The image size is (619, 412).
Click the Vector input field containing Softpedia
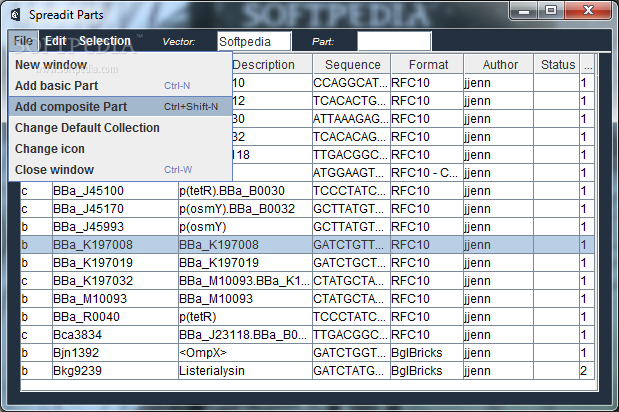[x=255, y=41]
